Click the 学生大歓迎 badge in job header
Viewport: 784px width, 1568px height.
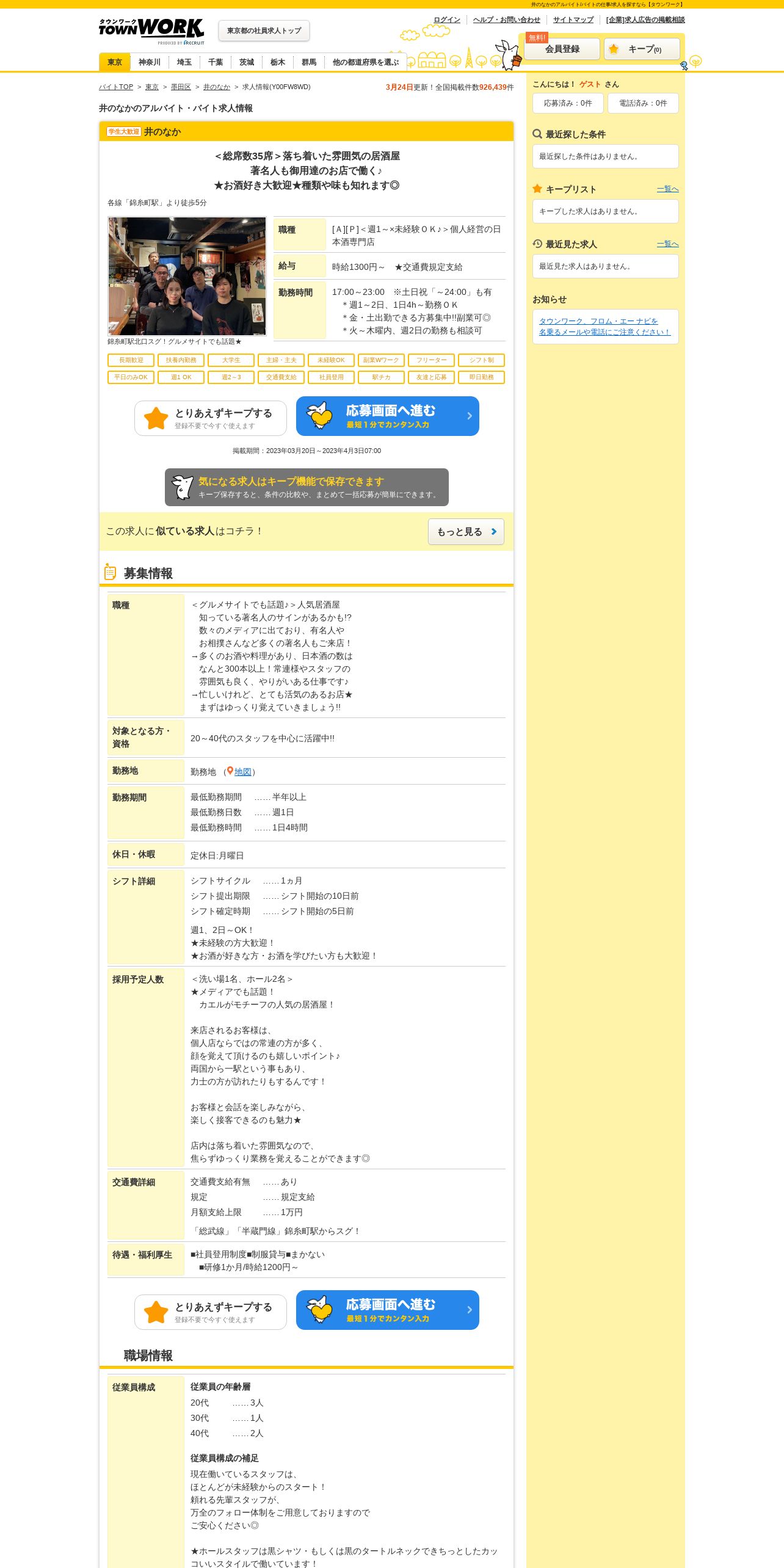(124, 132)
